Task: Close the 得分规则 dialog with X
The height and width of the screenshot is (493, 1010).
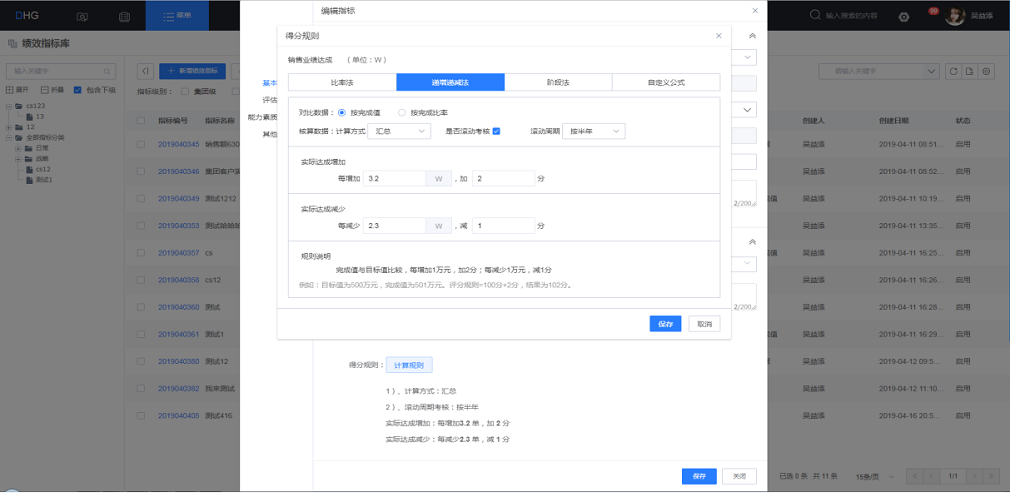Action: (718, 35)
